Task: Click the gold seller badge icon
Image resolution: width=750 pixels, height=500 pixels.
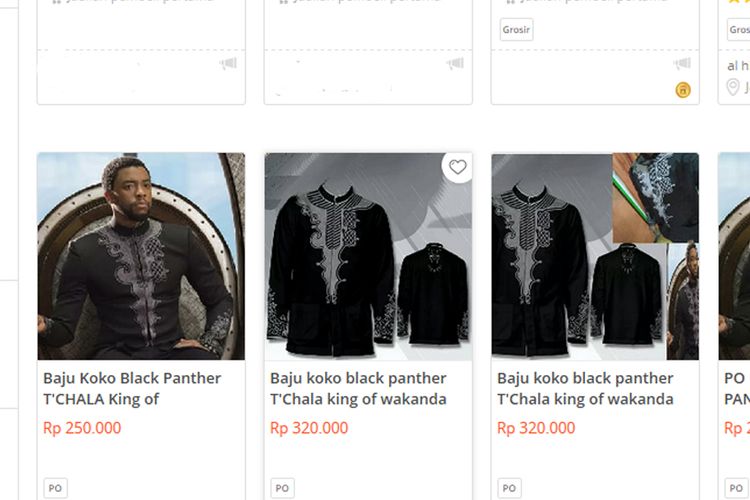Action: pos(683,90)
